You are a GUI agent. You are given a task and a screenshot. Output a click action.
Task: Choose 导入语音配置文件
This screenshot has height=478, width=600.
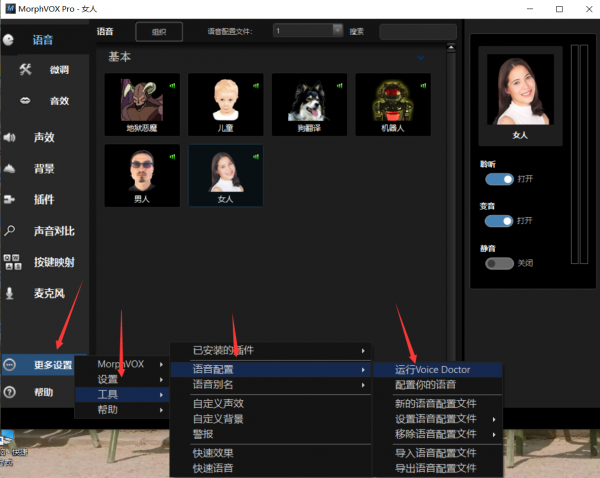click(437, 453)
